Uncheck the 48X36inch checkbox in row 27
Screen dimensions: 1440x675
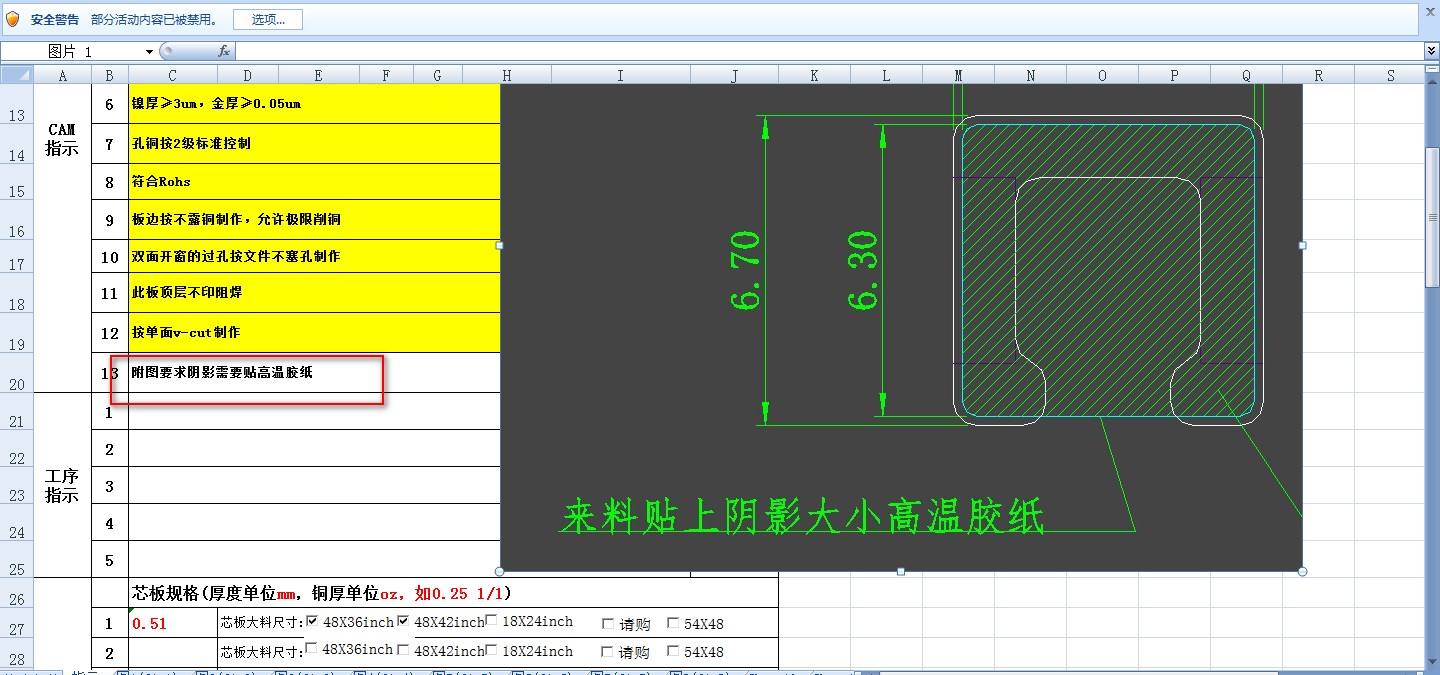(312, 621)
